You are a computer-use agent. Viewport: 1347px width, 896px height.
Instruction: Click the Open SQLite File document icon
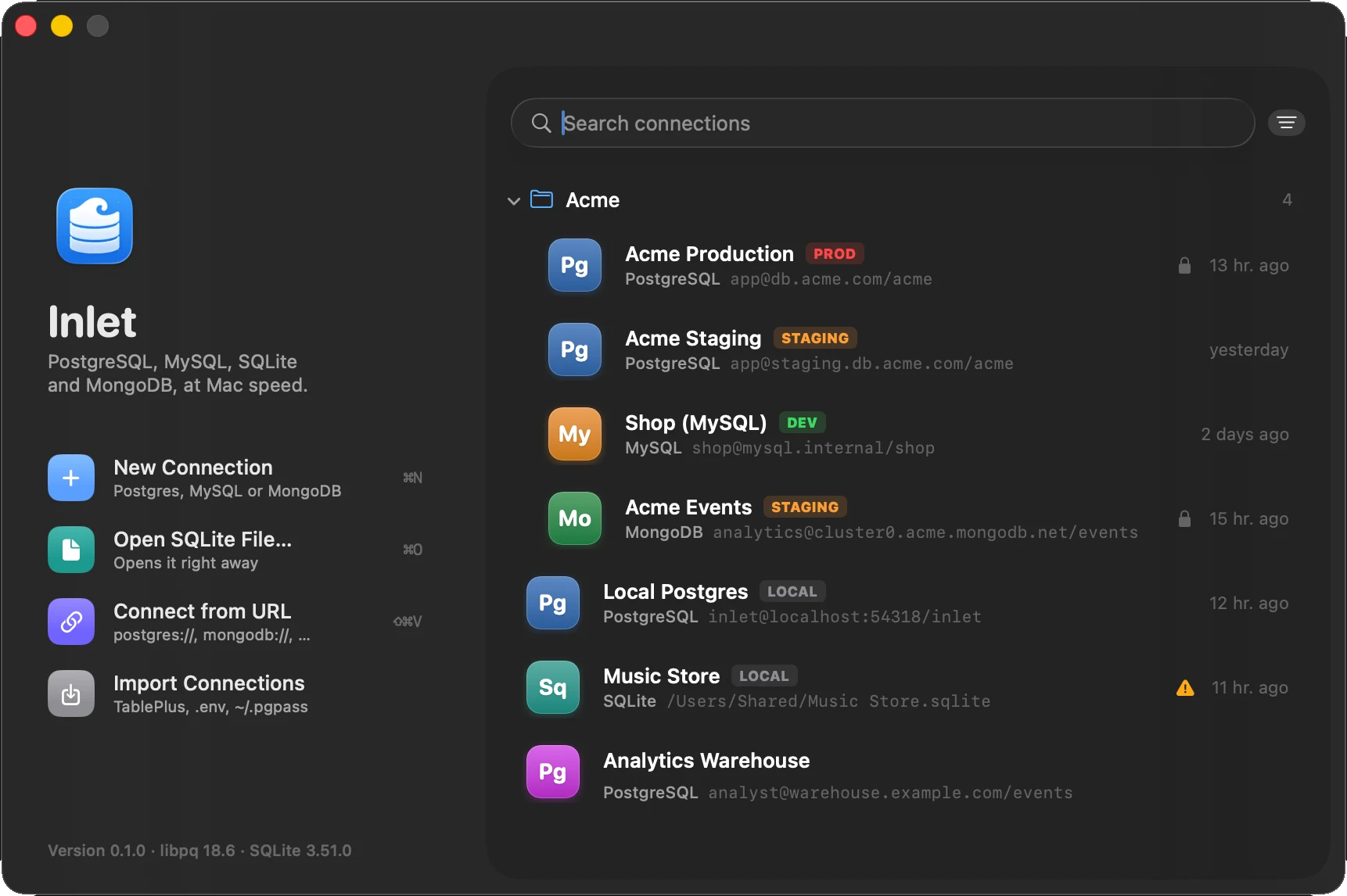[71, 550]
